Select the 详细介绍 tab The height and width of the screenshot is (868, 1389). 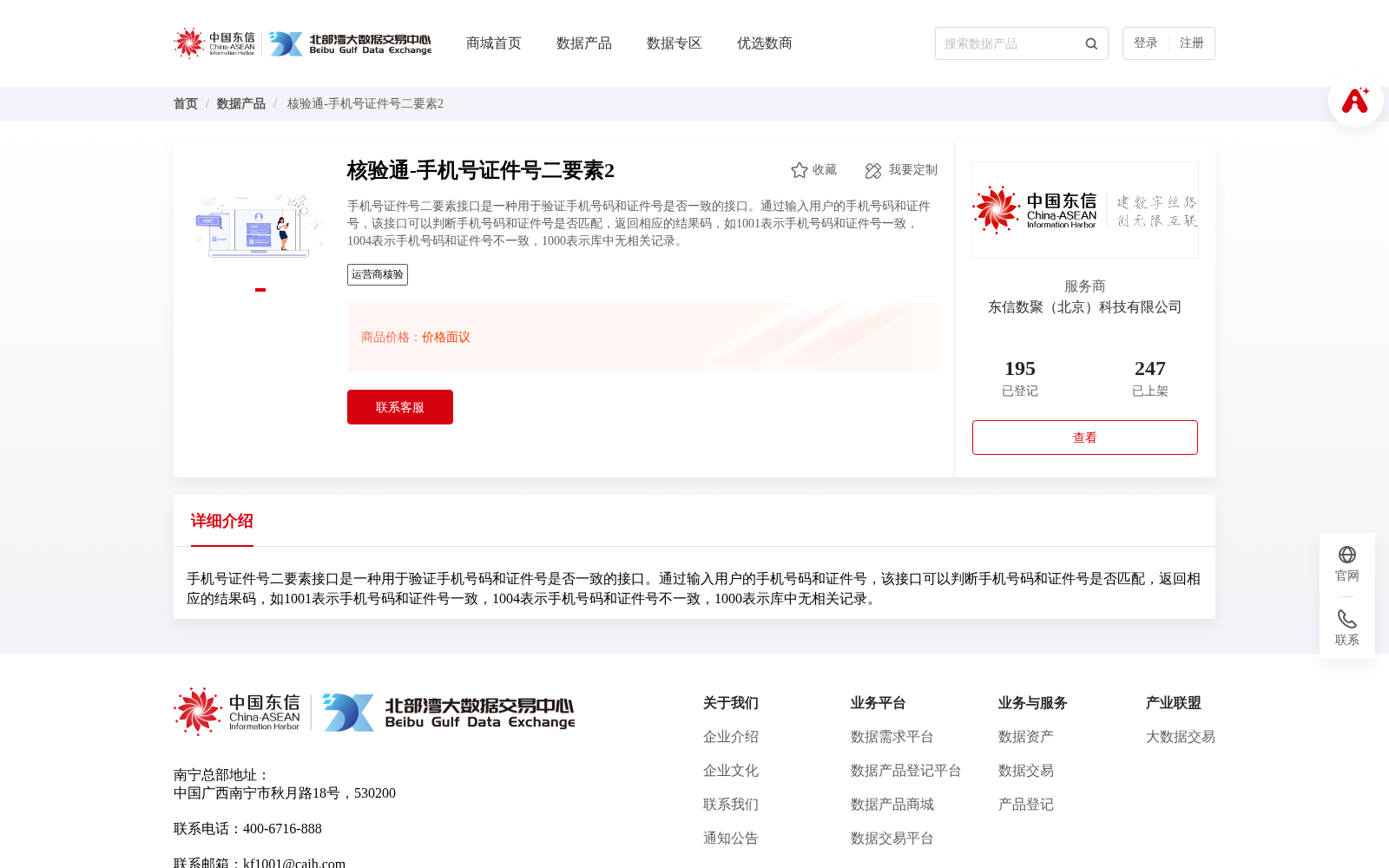point(222,521)
